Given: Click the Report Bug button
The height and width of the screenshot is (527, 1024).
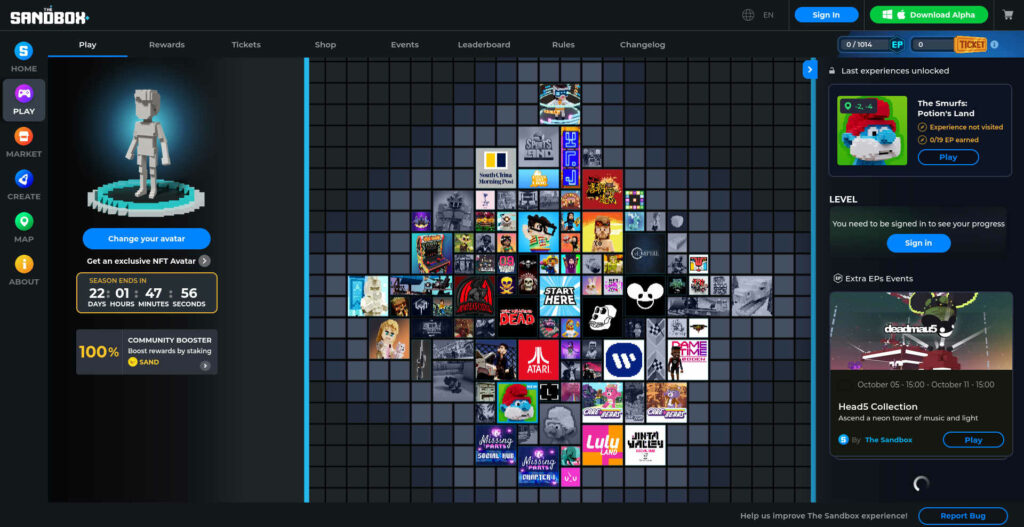Looking at the screenshot, I should click(963, 516).
